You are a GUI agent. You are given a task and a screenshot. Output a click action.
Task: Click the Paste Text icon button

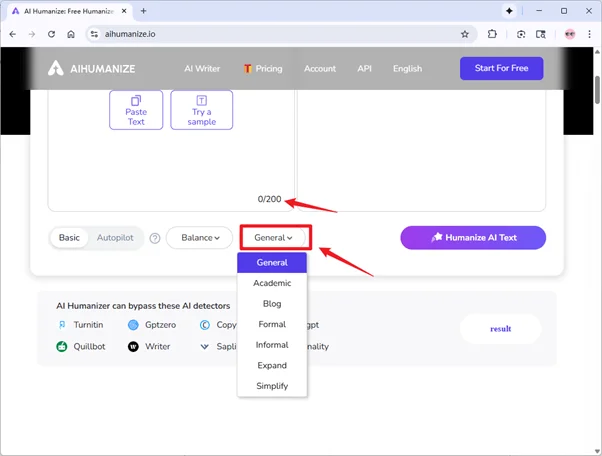(136, 110)
